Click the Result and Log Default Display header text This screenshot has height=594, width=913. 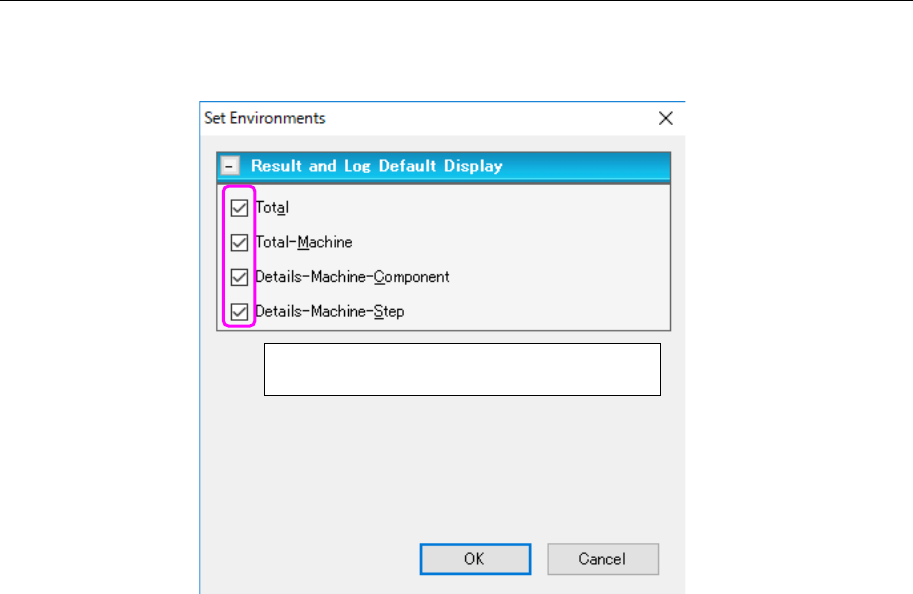pyautogui.click(x=376, y=166)
